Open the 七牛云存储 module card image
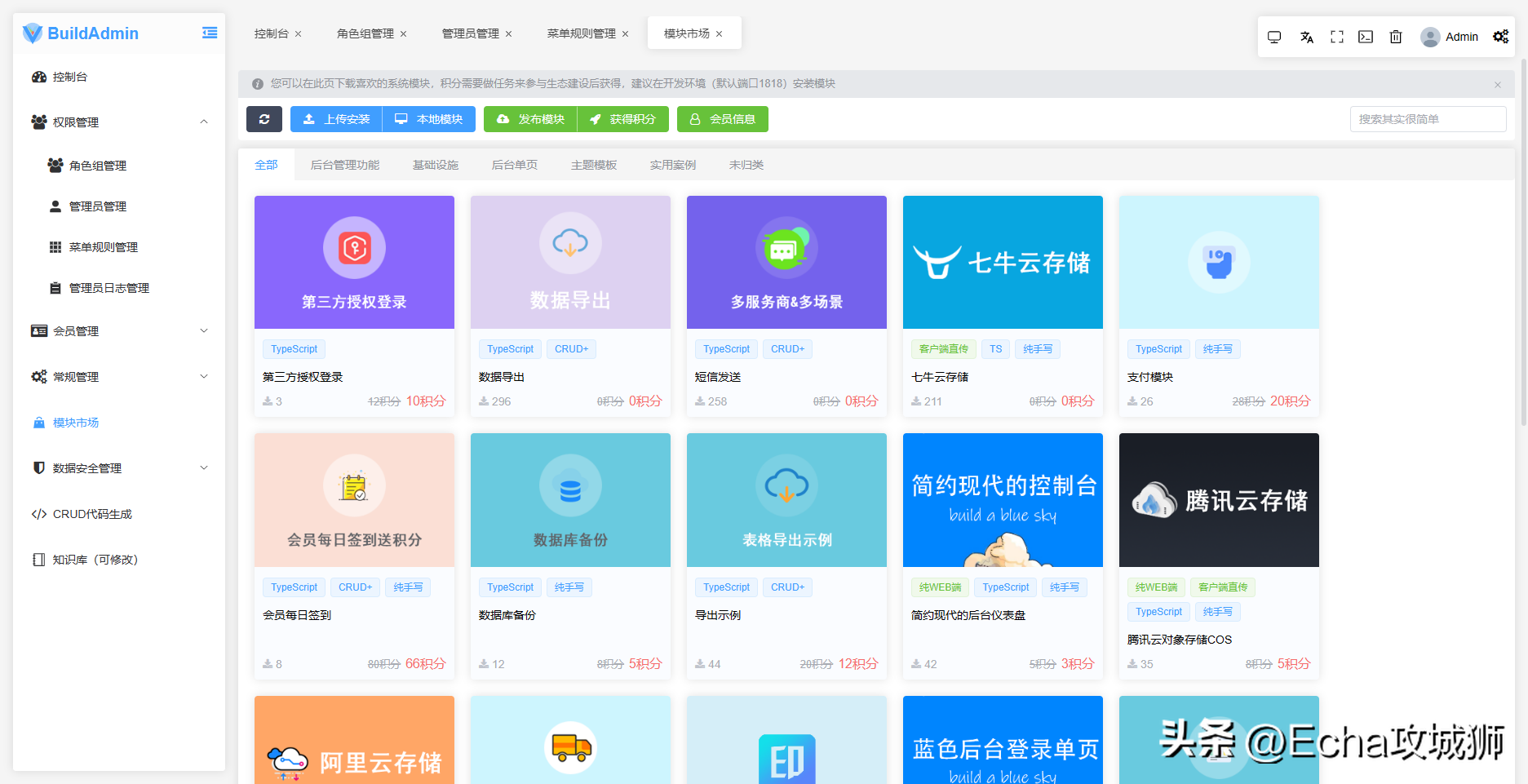This screenshot has height=784, width=1528. click(x=1003, y=262)
